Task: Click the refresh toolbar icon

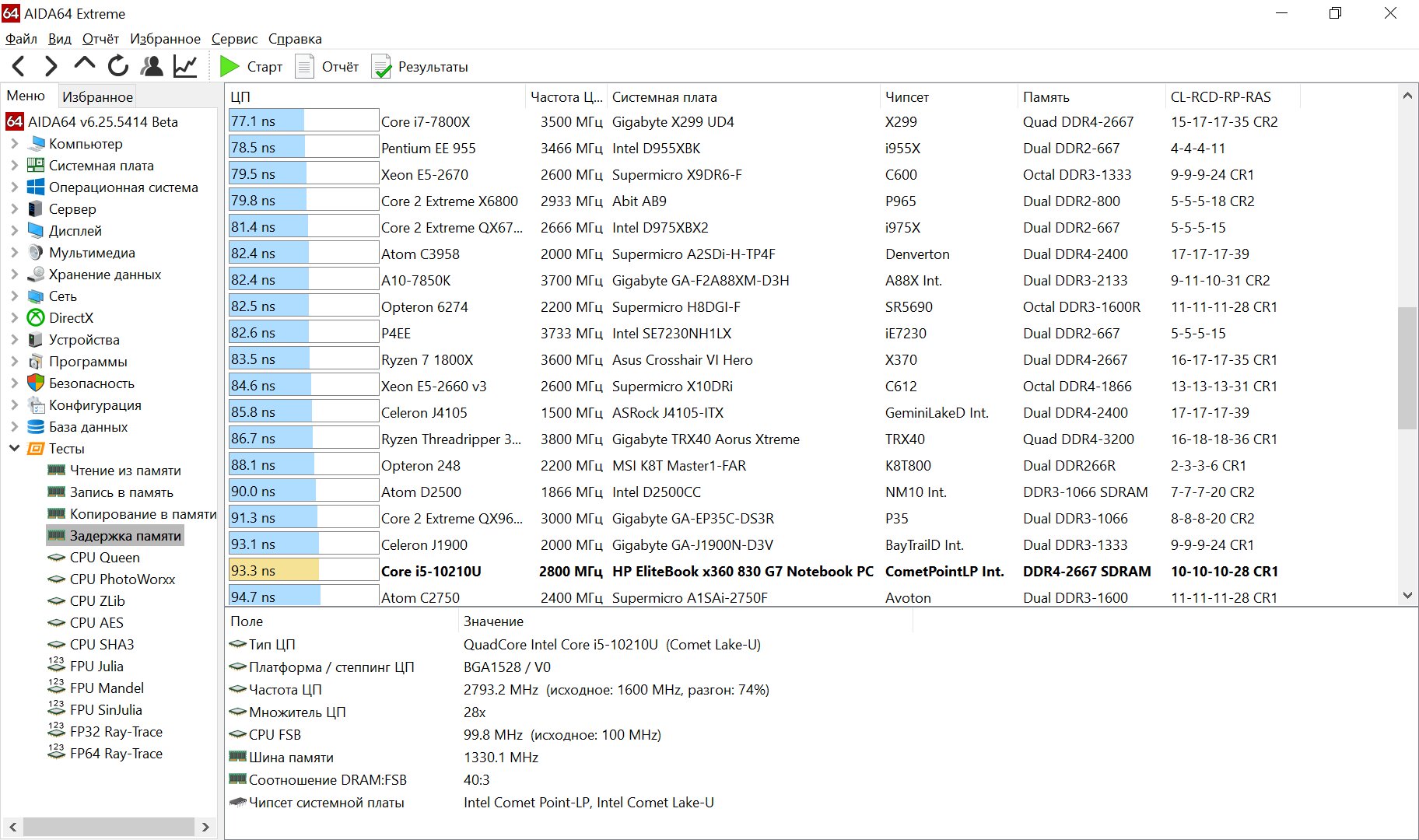Action: pos(117,66)
